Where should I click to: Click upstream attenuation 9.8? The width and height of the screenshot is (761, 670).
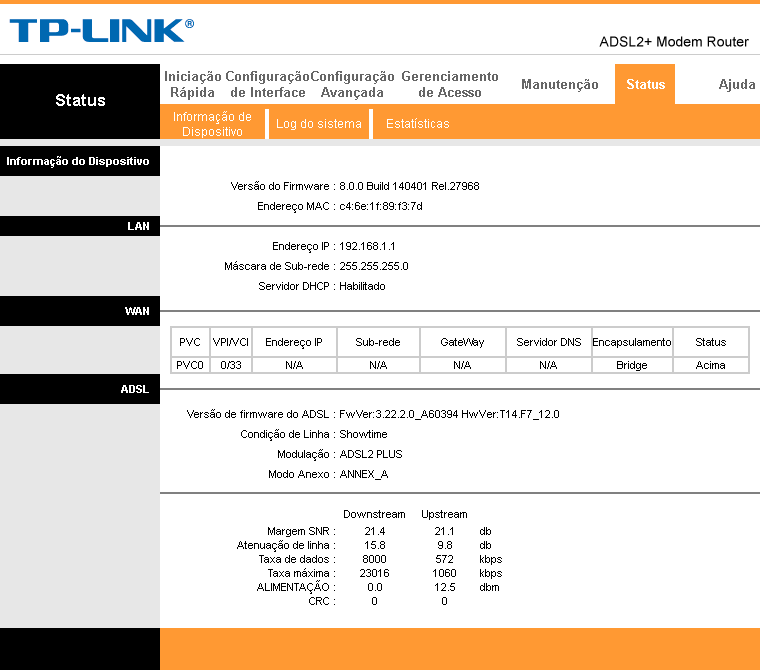point(445,545)
